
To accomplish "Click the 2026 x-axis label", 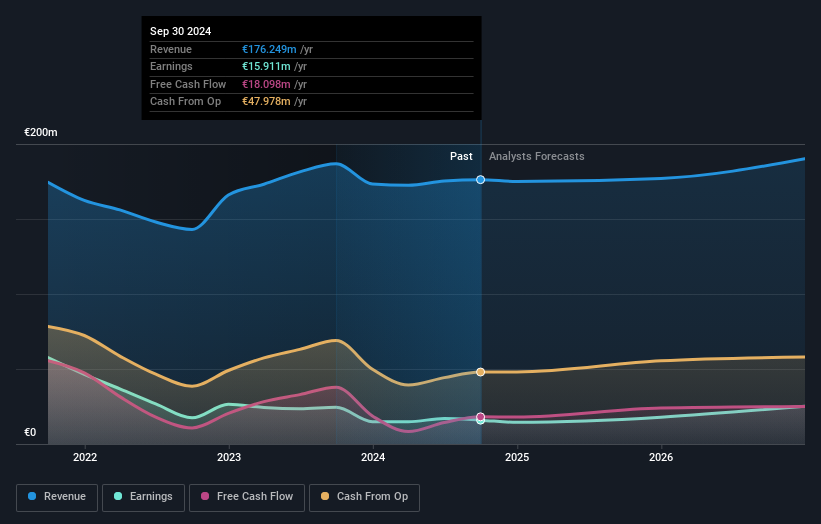I will coord(661,457).
